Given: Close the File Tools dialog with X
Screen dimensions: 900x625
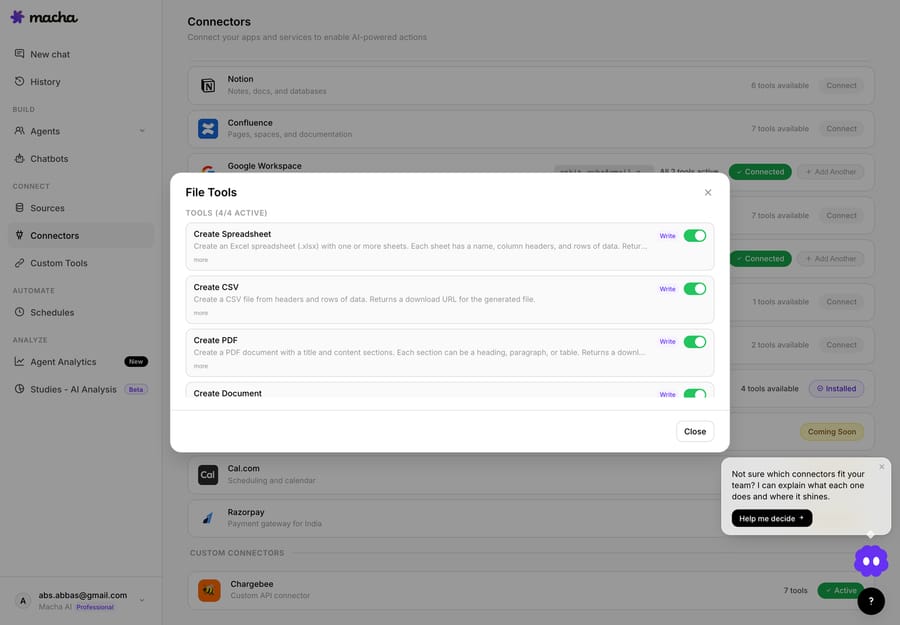Looking at the screenshot, I should click(708, 192).
